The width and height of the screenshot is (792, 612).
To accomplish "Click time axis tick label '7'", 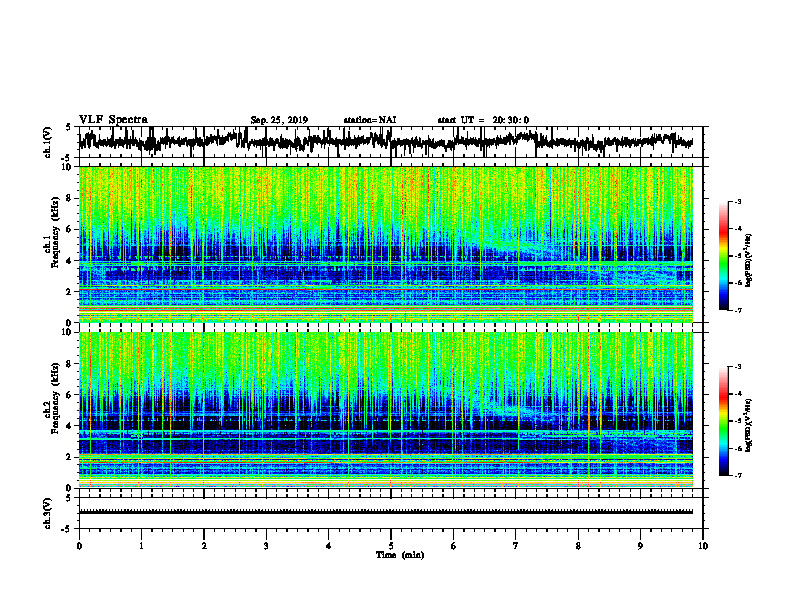I will coord(516,546).
